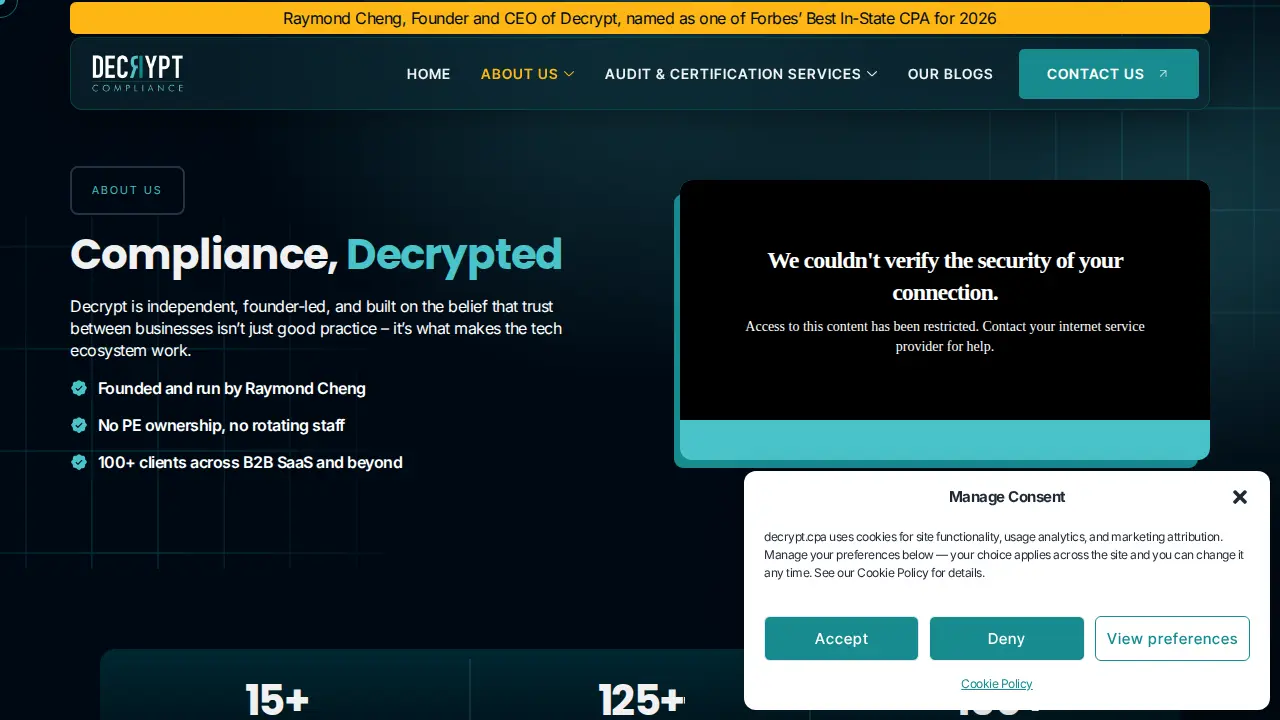
Task: Click 'Founded and run by Raymond Cheng'
Action: point(232,388)
